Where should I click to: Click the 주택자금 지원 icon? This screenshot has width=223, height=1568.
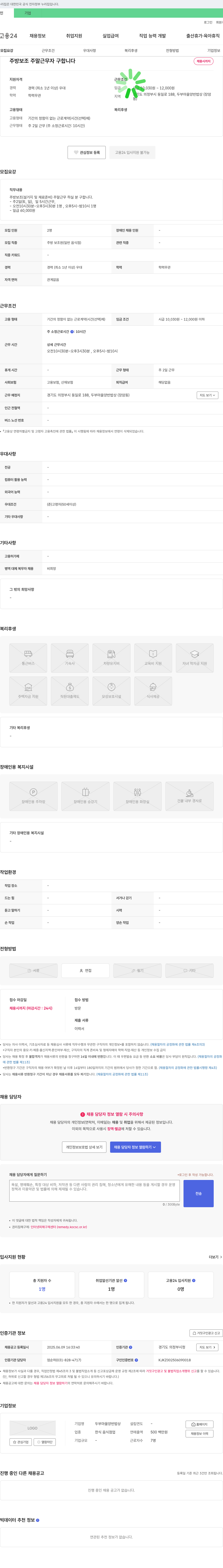(x=28, y=691)
